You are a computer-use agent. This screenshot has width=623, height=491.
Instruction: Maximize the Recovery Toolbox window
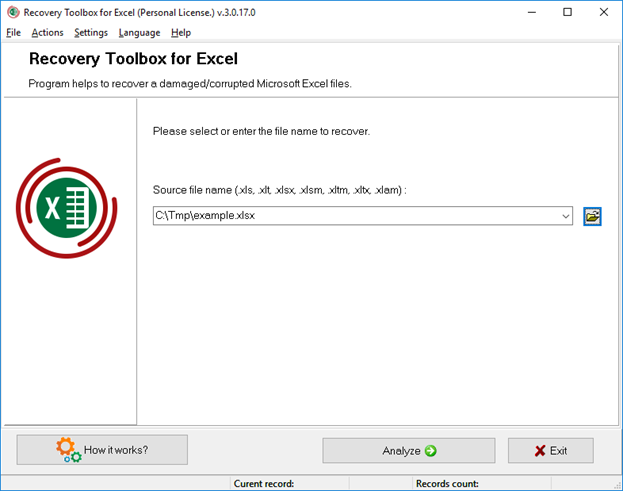click(567, 12)
